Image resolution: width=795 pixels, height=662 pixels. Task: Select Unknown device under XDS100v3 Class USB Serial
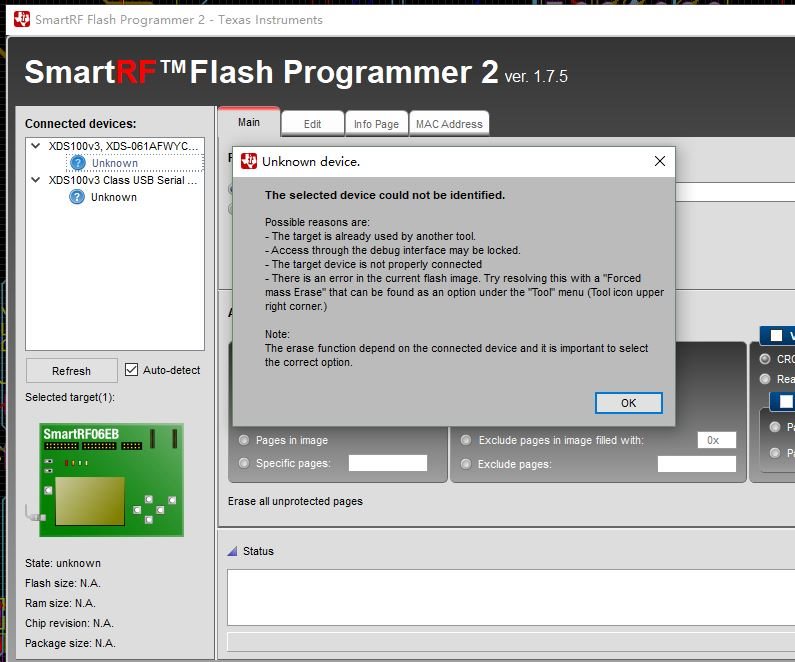114,197
